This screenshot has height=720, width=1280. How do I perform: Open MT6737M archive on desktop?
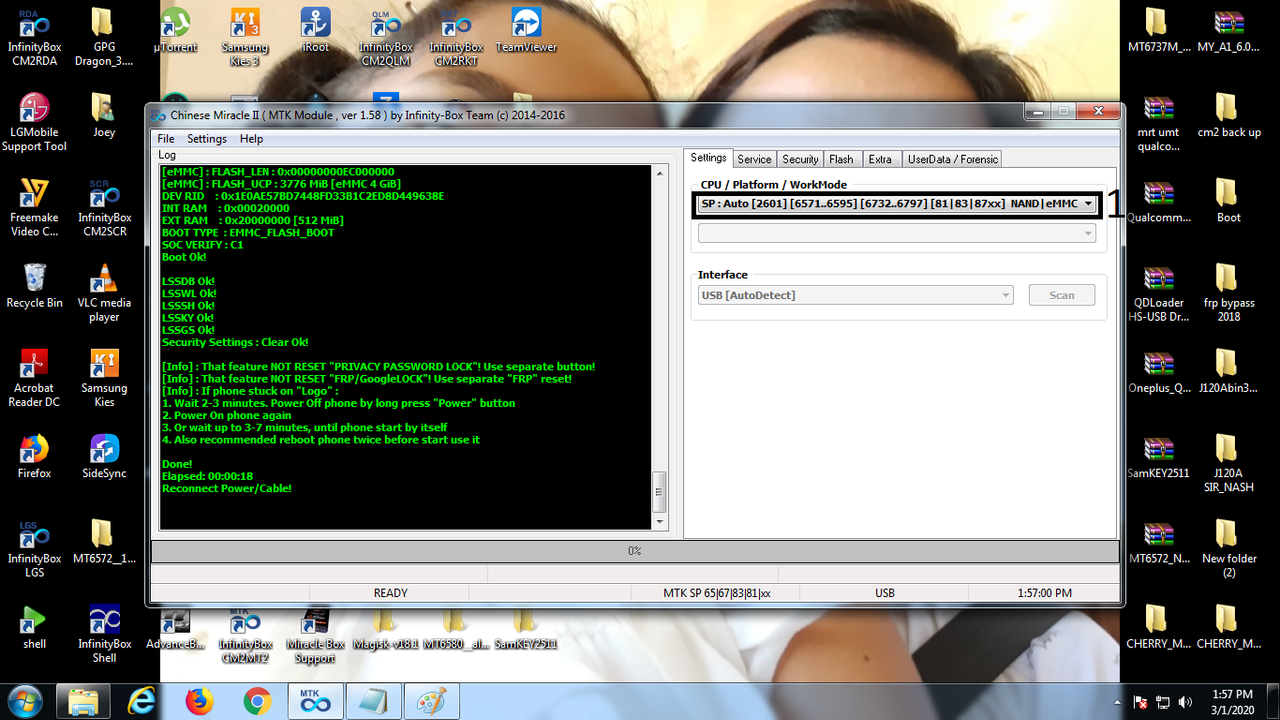click(x=1158, y=30)
